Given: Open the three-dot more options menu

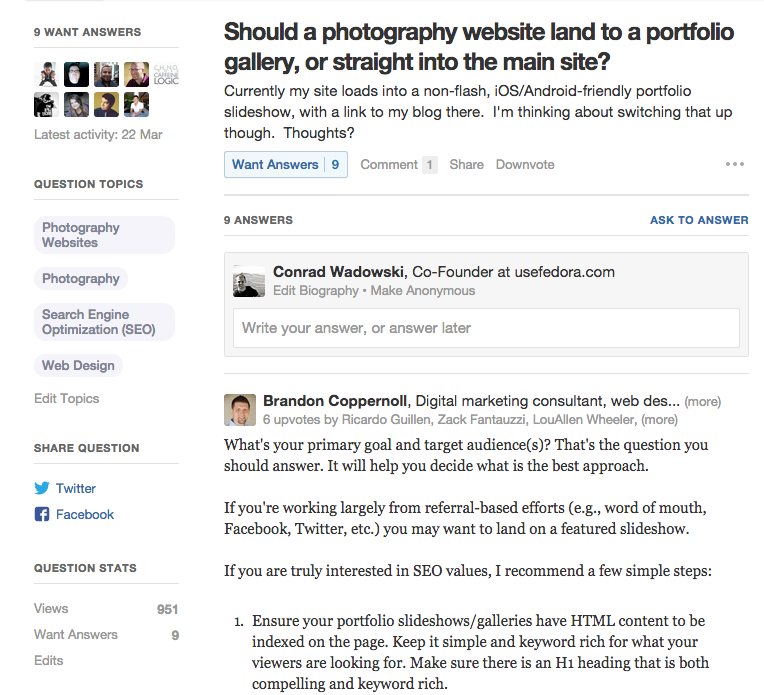Looking at the screenshot, I should [x=735, y=165].
